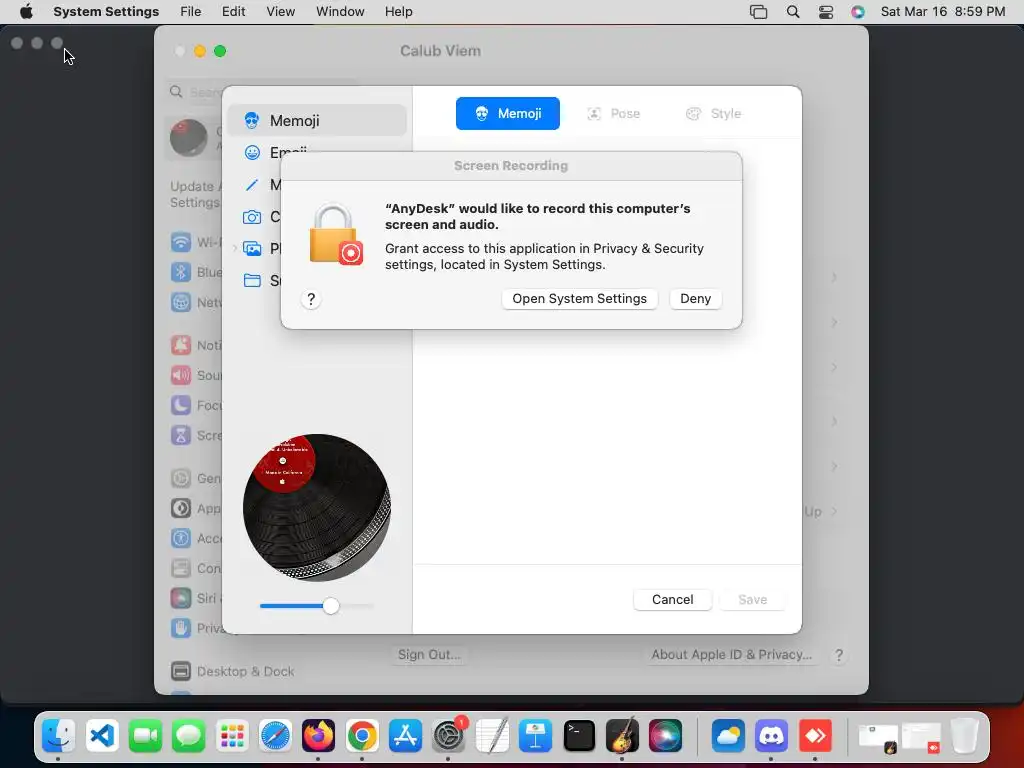This screenshot has height=768, width=1024.
Task: Open the System Settings app menu
Action: coord(106,12)
